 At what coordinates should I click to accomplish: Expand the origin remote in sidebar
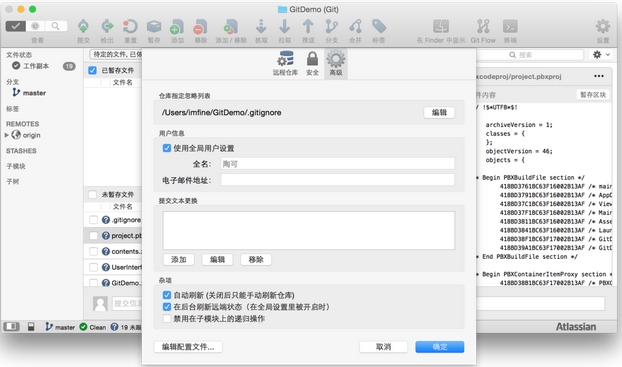7,135
